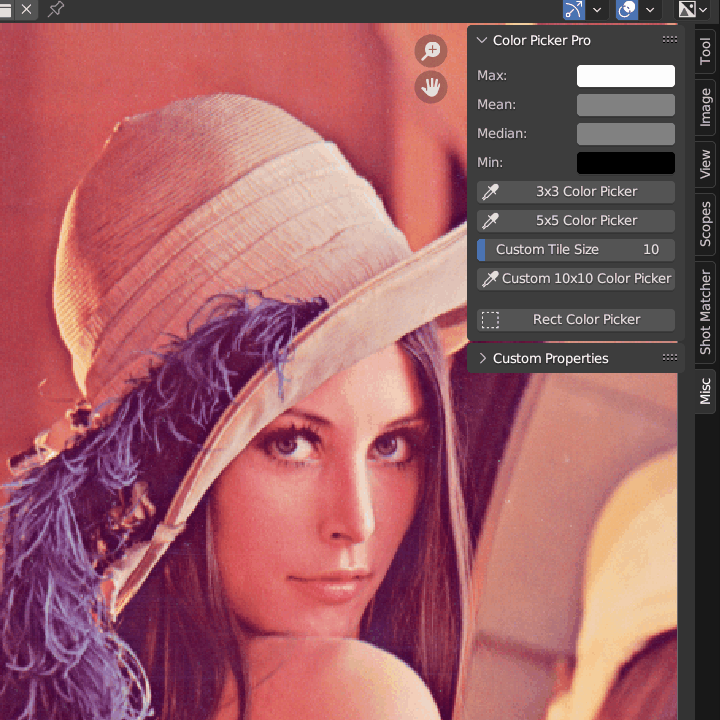
Task: Click the Color Picker Pro drag grip
Action: [x=669, y=39]
